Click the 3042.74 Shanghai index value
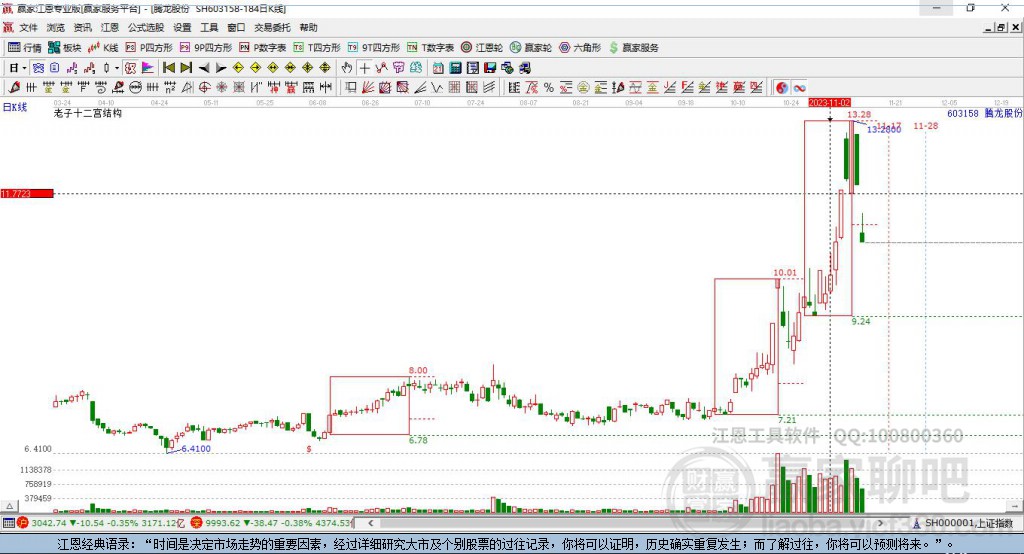Viewport: 1024px width, 554px height. coord(48,523)
